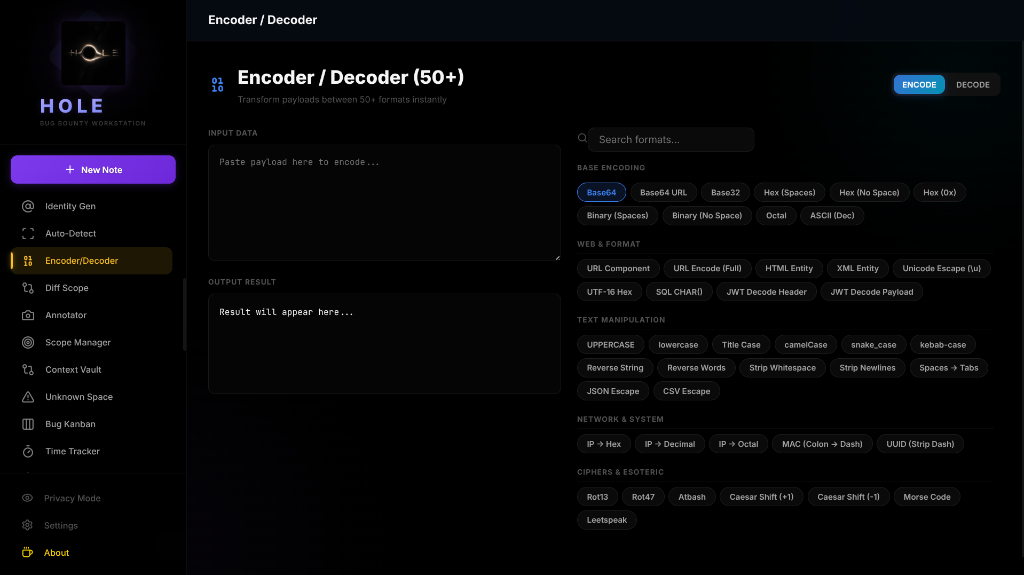Open Time Tracker page

91,452
